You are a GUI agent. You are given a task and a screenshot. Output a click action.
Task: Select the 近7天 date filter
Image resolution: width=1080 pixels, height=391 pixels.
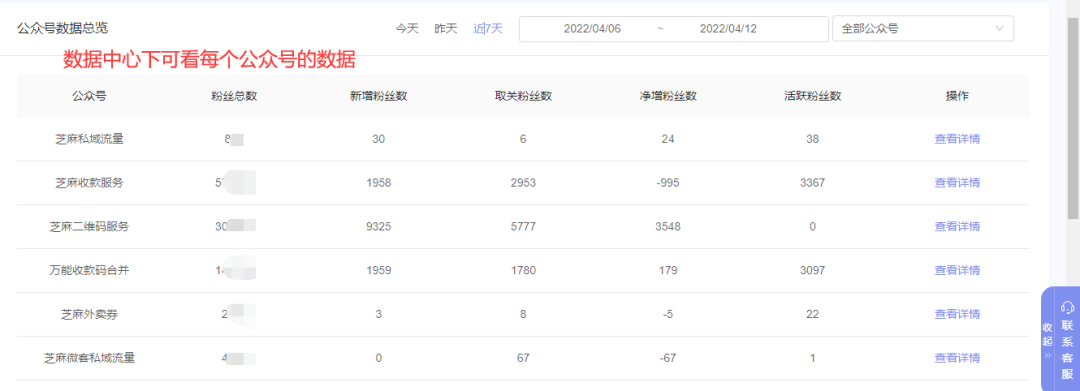[x=488, y=29]
